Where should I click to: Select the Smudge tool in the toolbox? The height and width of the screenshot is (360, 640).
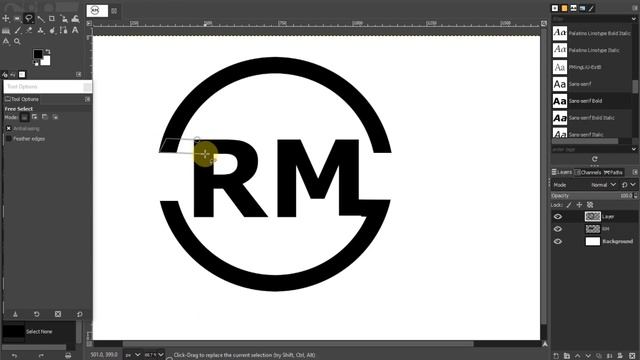click(x=52, y=30)
